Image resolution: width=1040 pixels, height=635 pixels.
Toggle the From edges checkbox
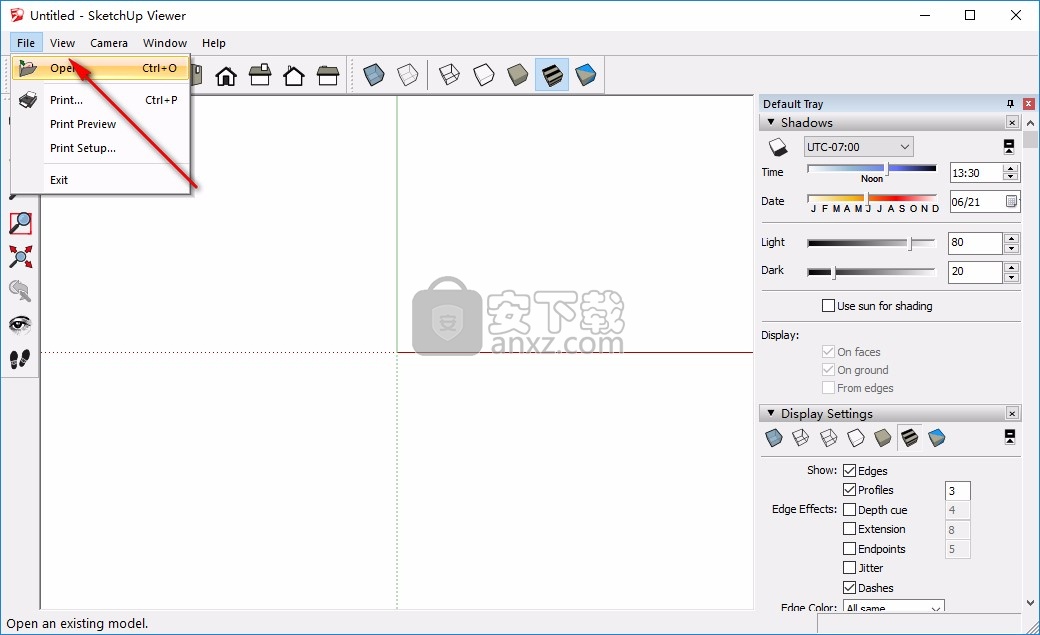coord(828,388)
